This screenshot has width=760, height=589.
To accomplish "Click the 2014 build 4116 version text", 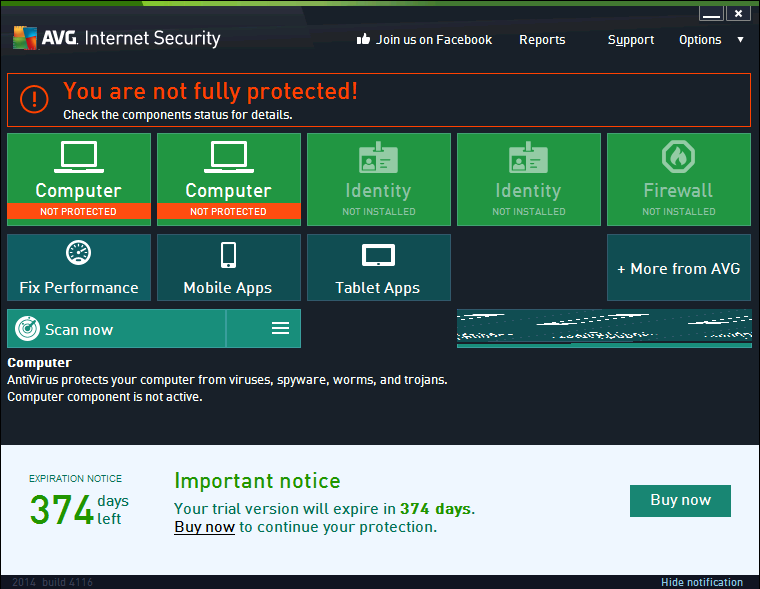I will point(52,582).
